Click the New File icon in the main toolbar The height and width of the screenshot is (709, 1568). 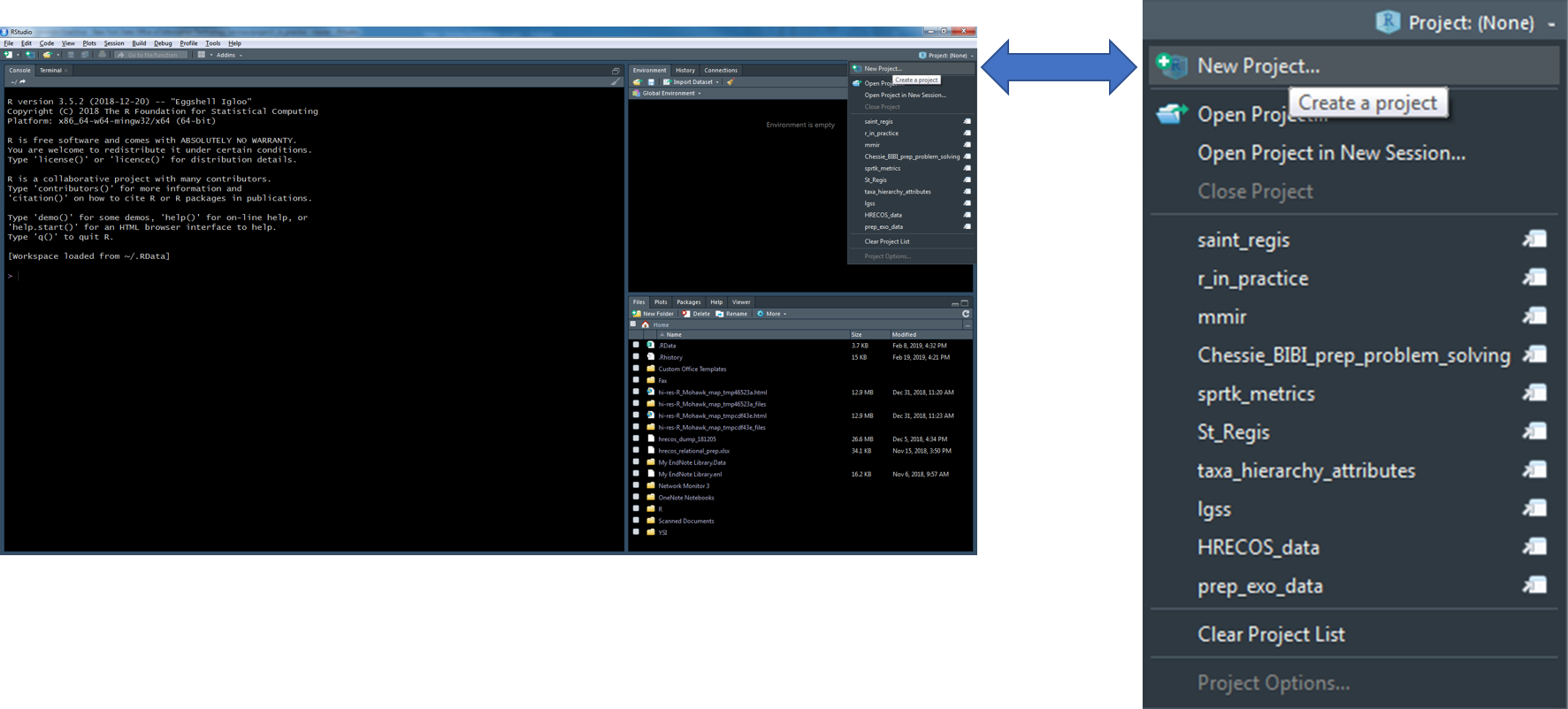(x=8, y=55)
